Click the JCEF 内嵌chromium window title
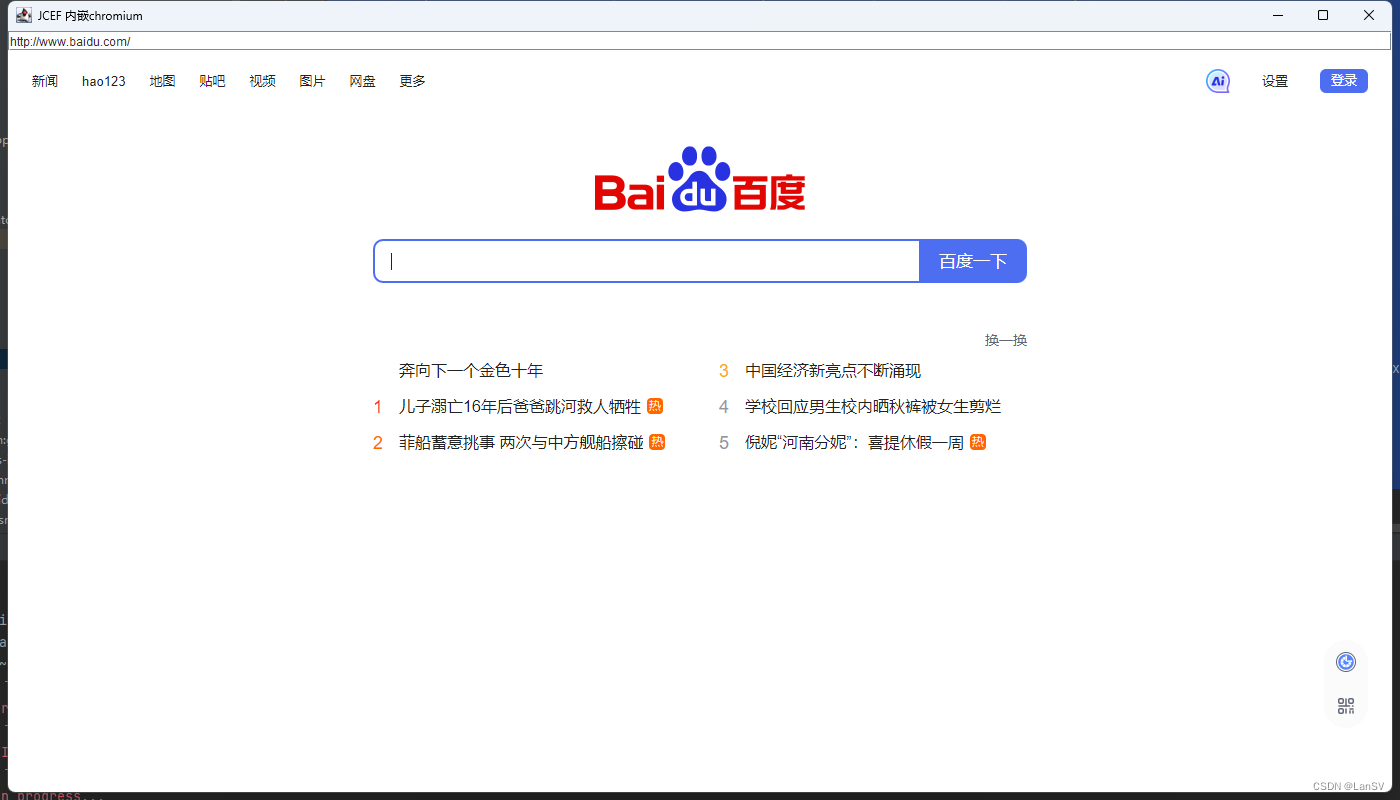This screenshot has height=800, width=1400. [90, 15]
